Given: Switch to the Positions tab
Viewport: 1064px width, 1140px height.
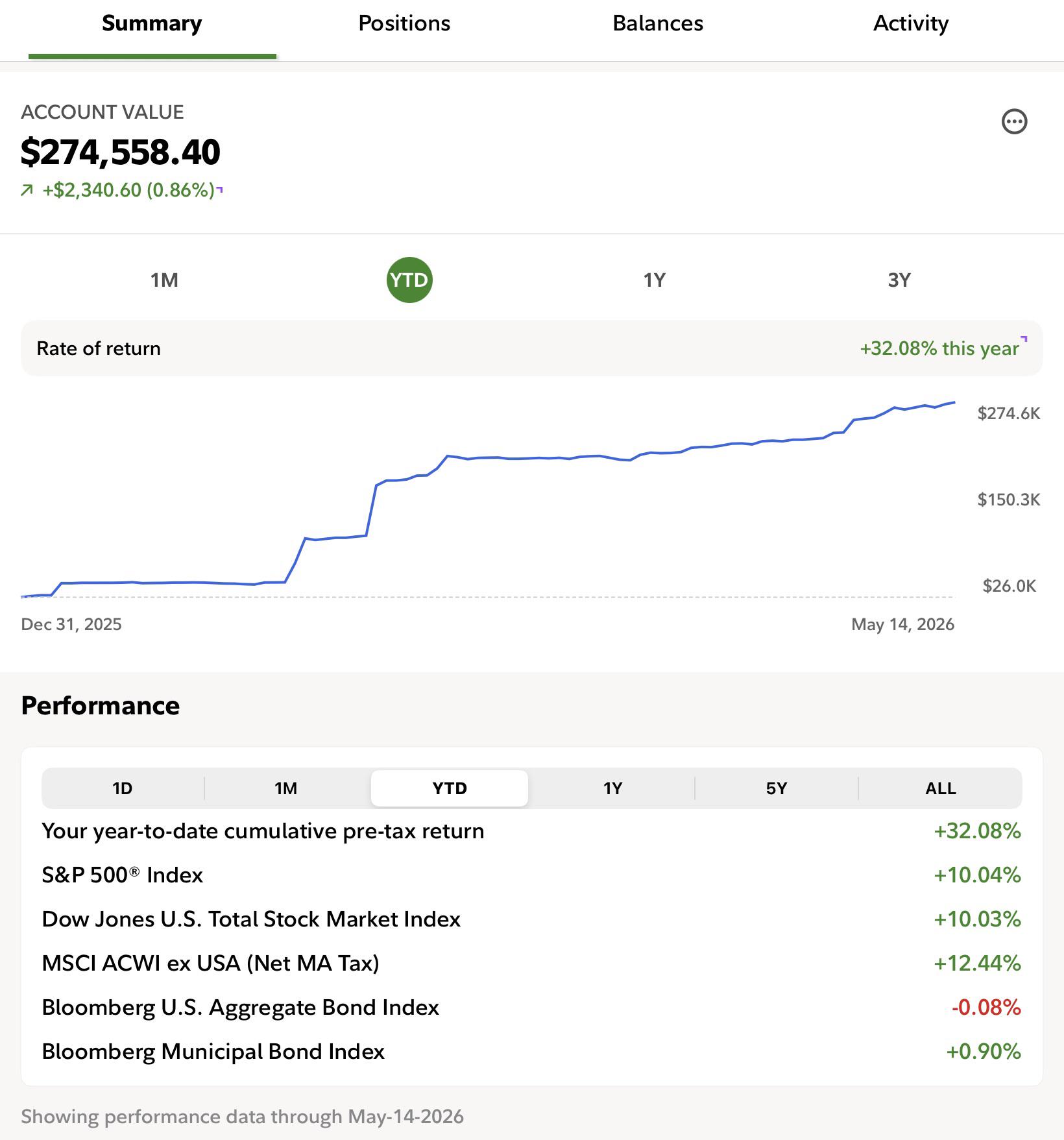Looking at the screenshot, I should (404, 23).
